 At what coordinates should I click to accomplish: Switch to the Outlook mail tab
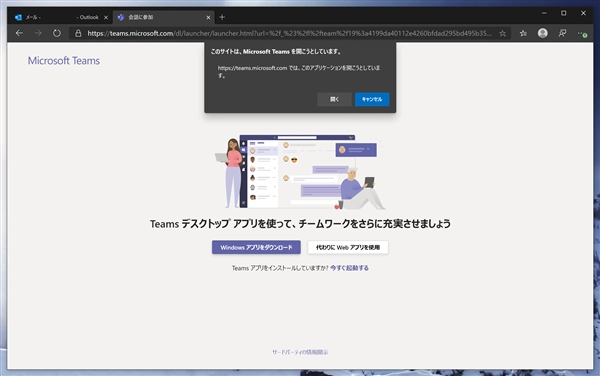(x=61, y=17)
